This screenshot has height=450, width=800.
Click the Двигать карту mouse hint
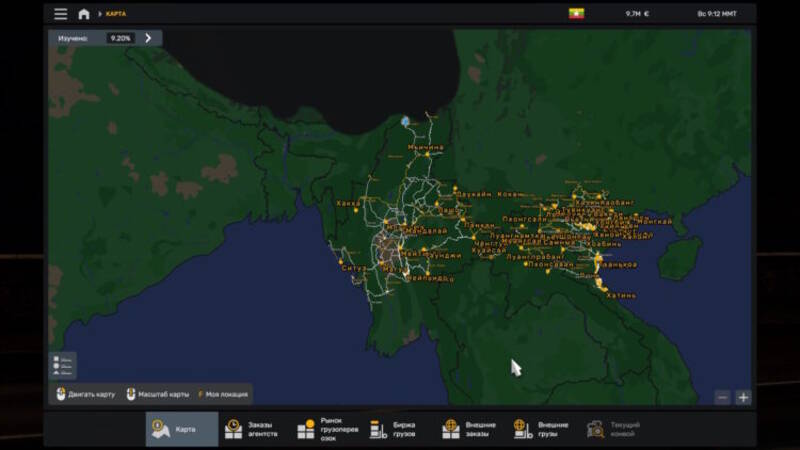tap(86, 394)
